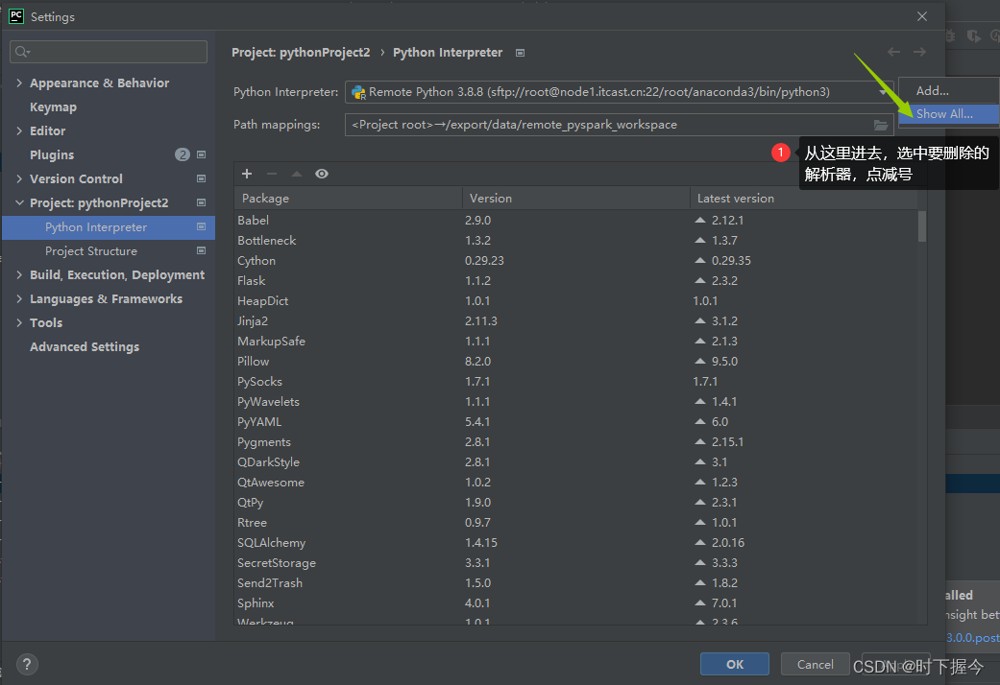Open Keymap settings
The height and width of the screenshot is (685, 1000).
click(x=53, y=107)
